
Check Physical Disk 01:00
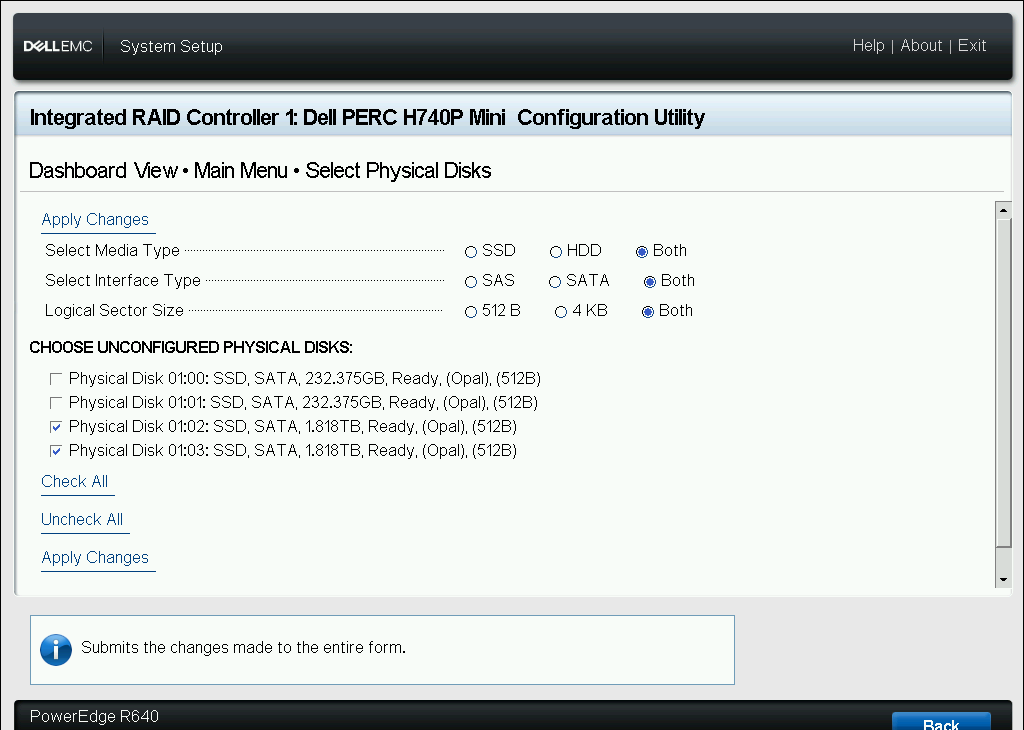[x=56, y=378]
